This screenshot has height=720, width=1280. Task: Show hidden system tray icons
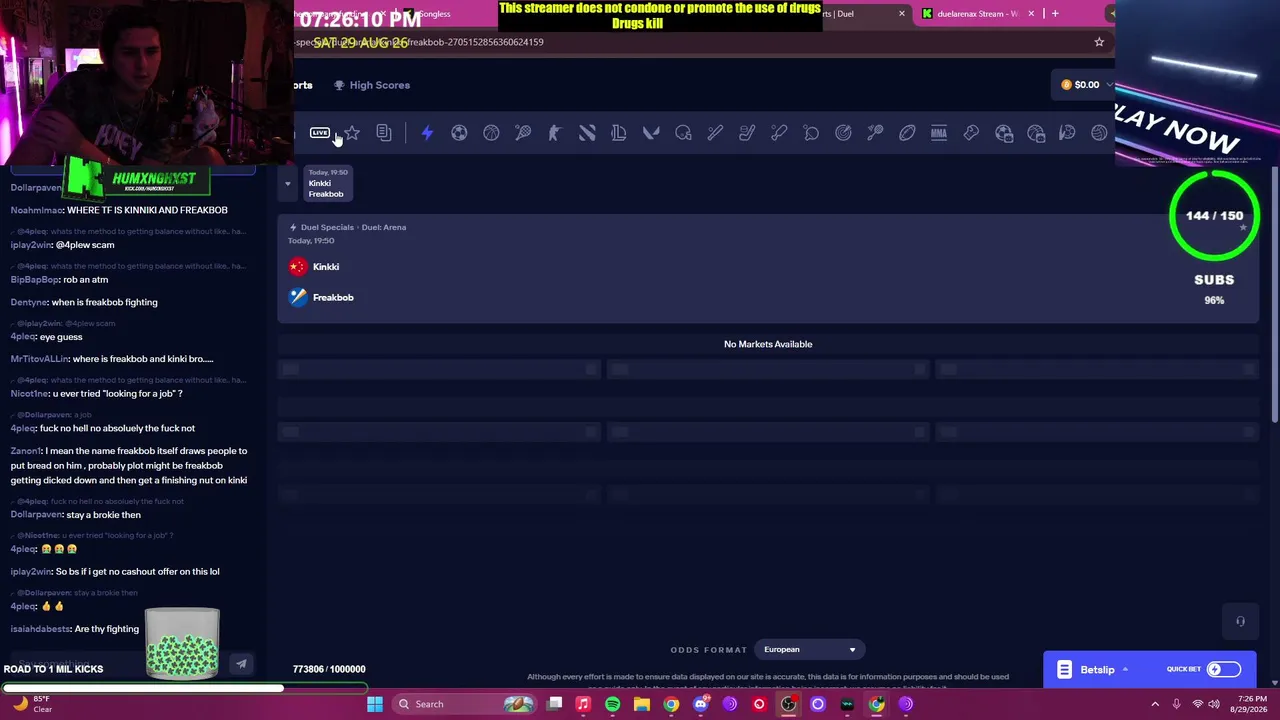coord(1155,704)
